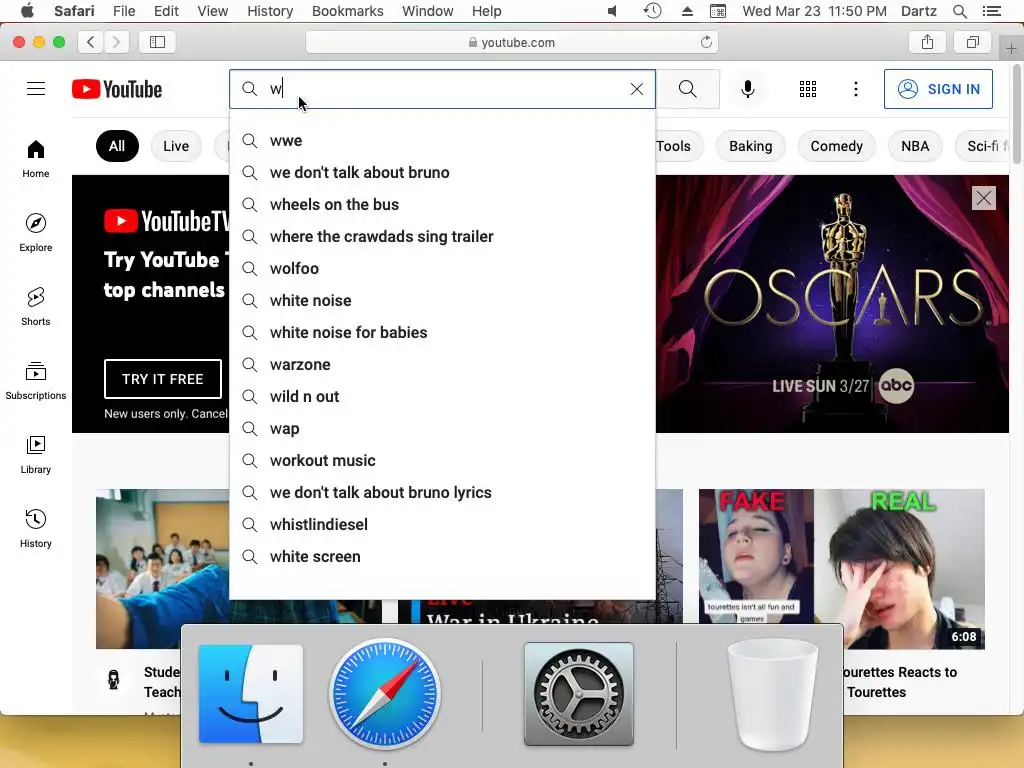
Task: Open the Window menu
Action: [428, 11]
